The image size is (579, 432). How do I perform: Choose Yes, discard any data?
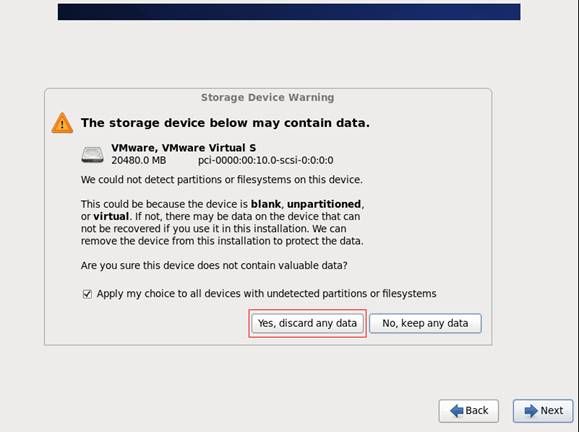[x=307, y=323]
